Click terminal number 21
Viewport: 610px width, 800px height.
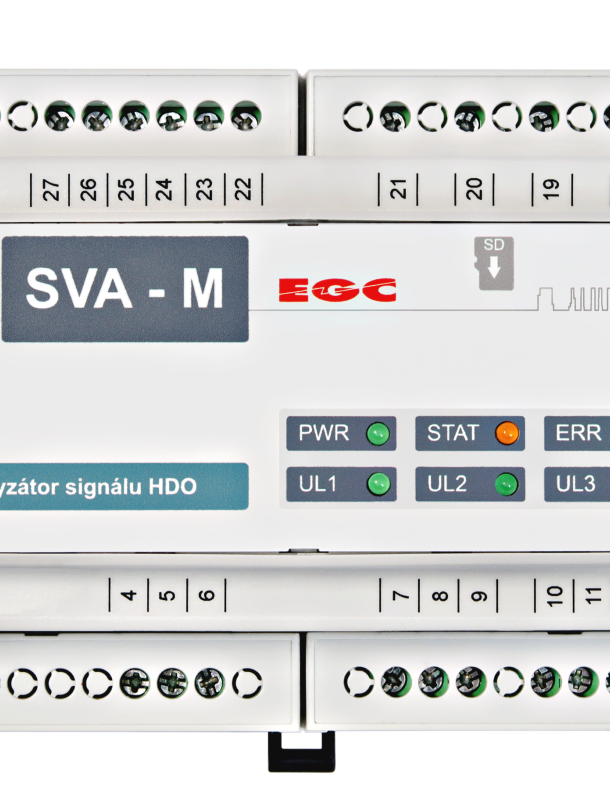[x=398, y=189]
